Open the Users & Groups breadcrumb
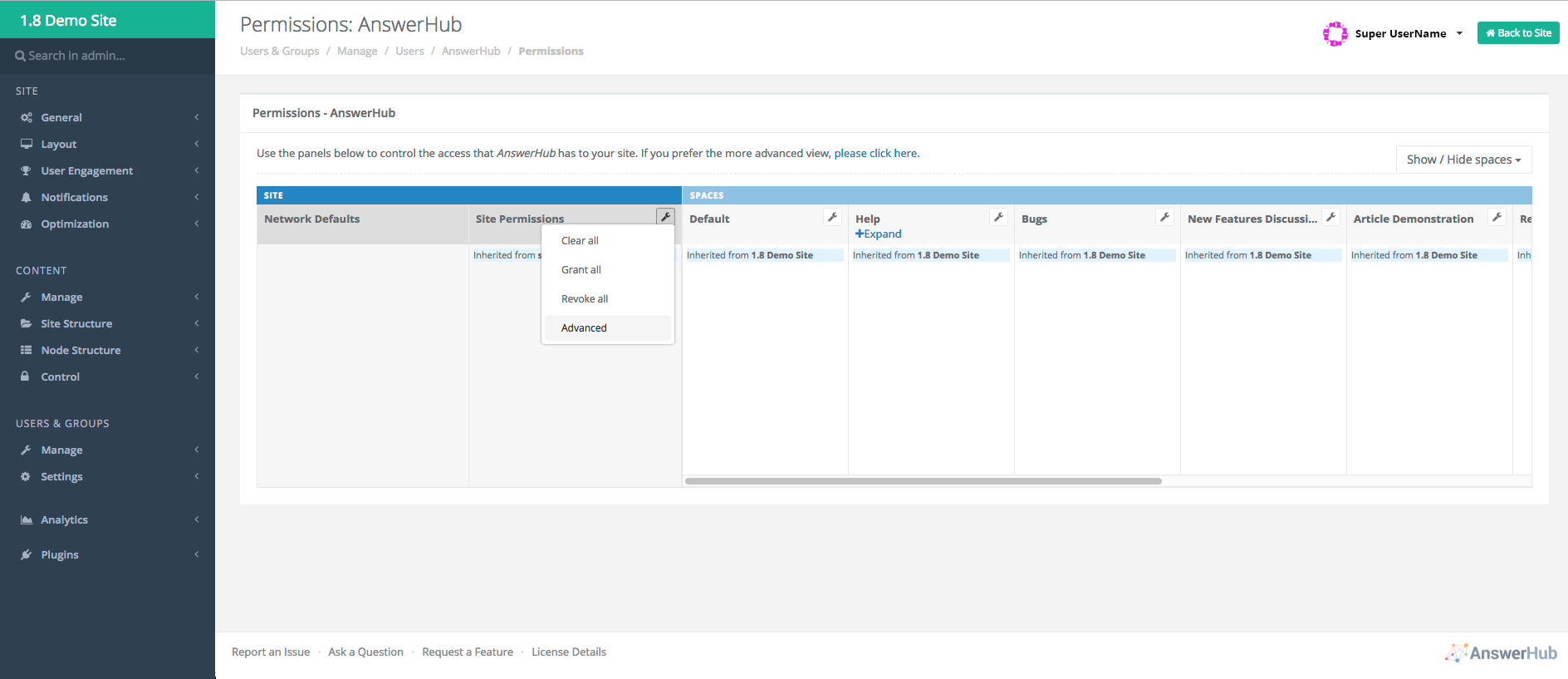The image size is (1568, 679). point(279,51)
